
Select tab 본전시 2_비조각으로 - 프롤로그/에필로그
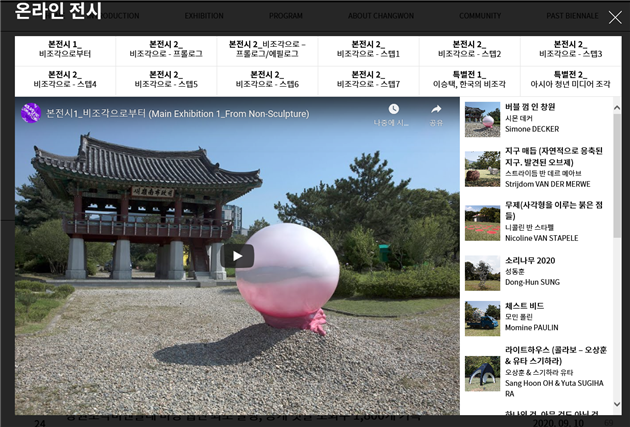[267, 51]
